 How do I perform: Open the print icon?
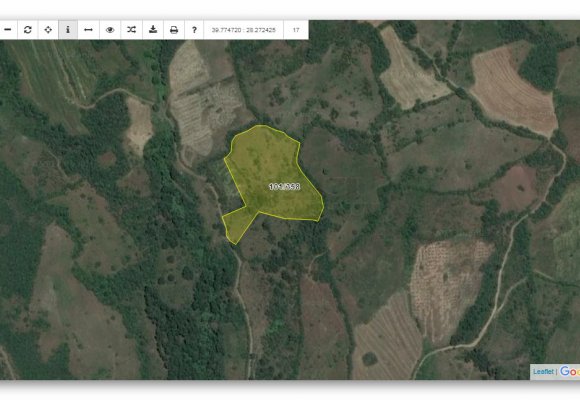tap(174, 30)
